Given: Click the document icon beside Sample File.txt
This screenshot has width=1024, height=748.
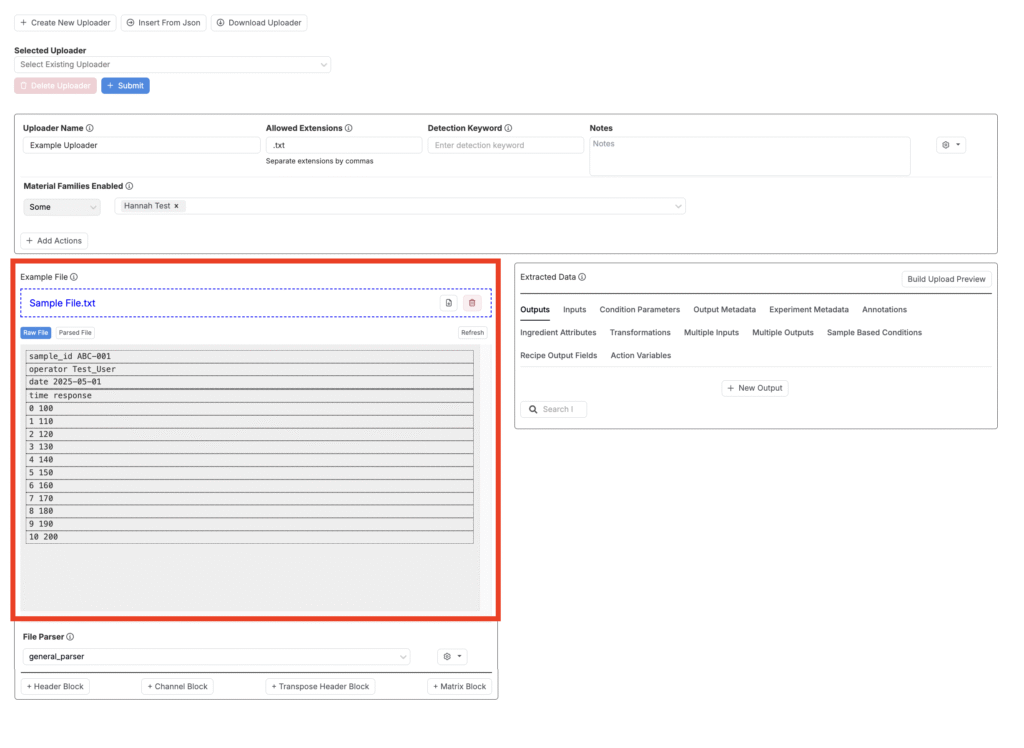Looking at the screenshot, I should coord(449,303).
